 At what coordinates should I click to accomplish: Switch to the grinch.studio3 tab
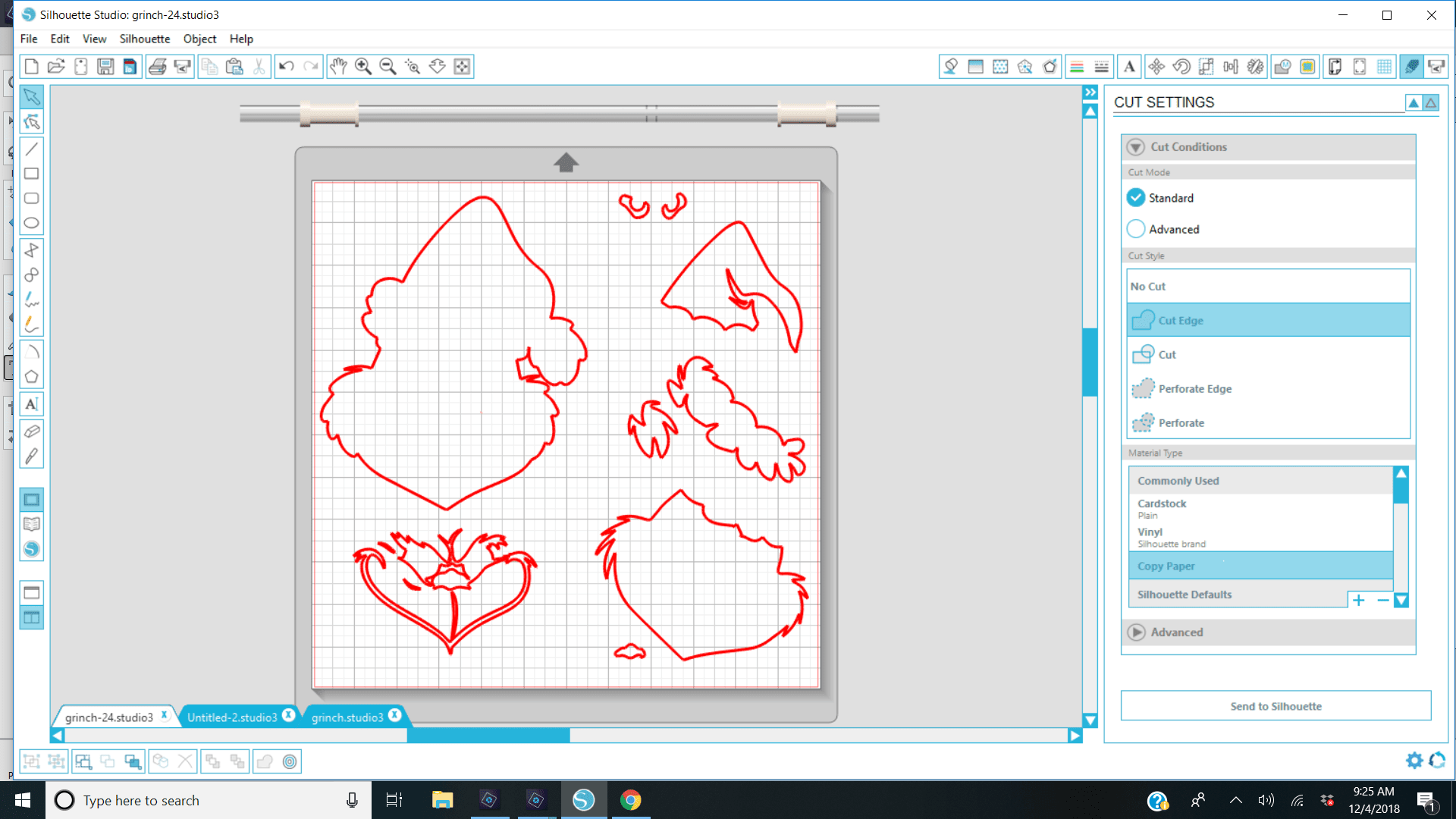click(x=347, y=717)
